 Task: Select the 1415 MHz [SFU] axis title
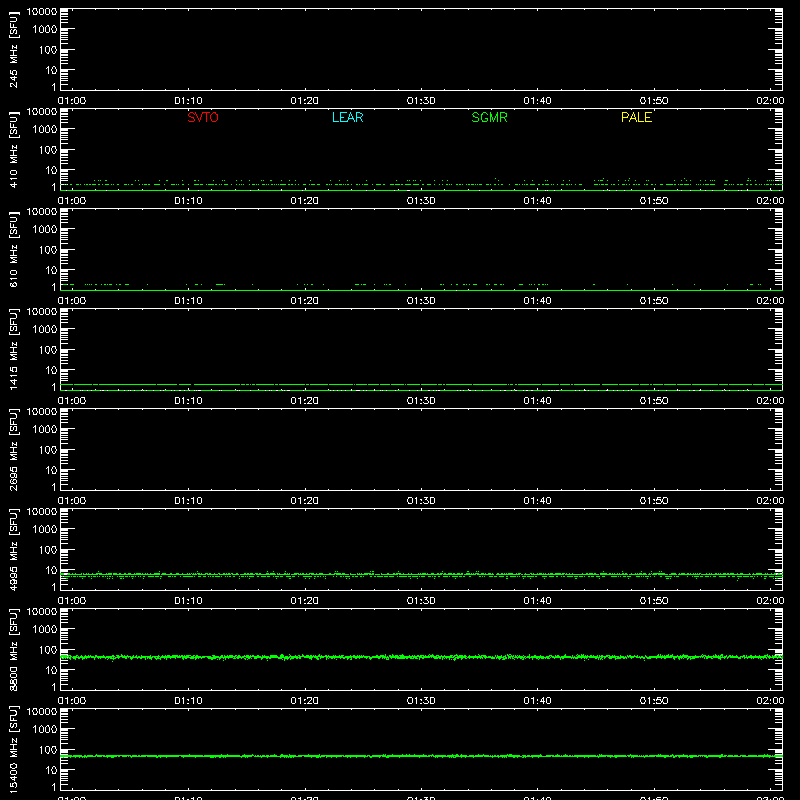[x=13, y=350]
